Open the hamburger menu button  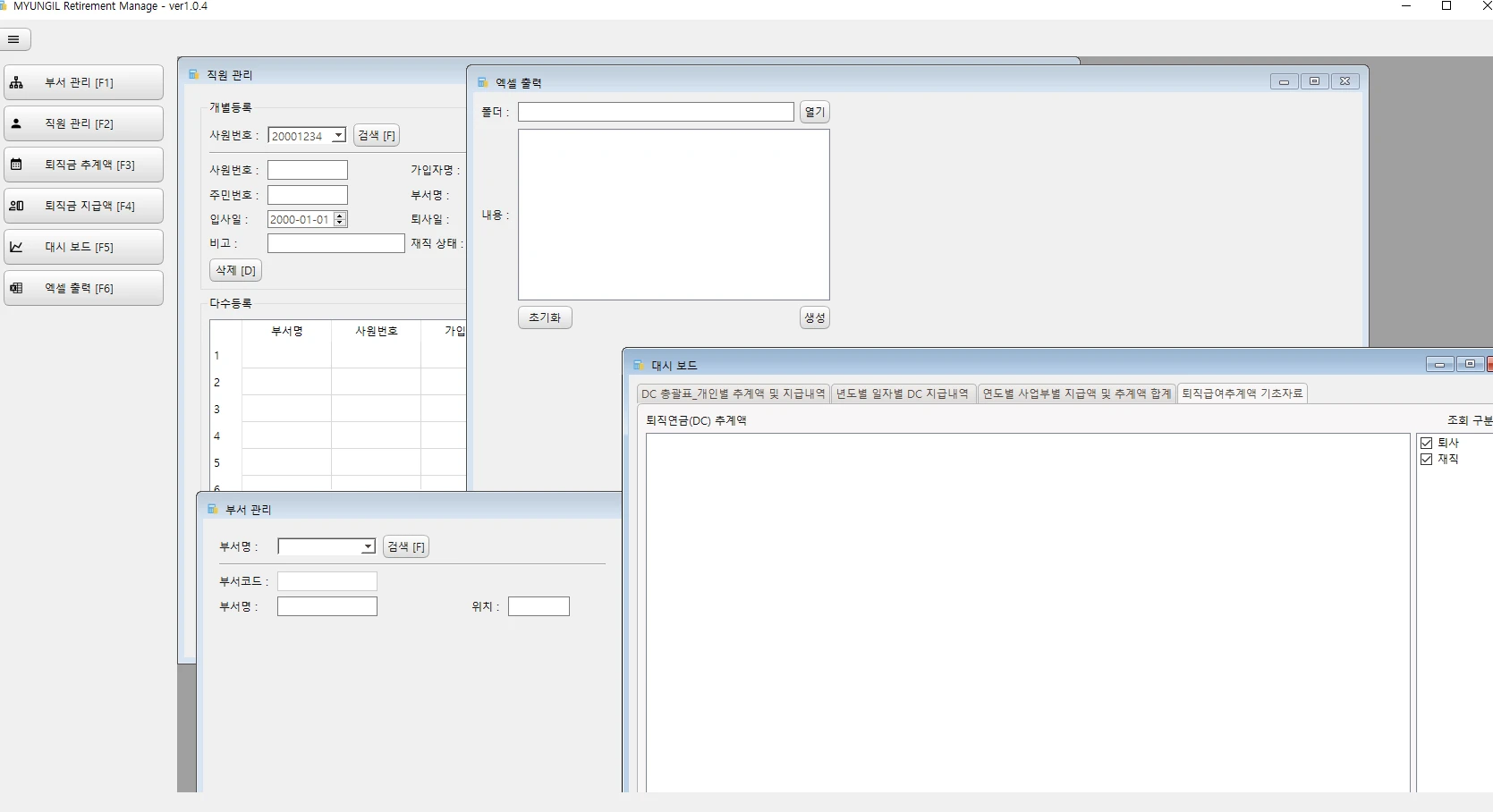pos(13,39)
